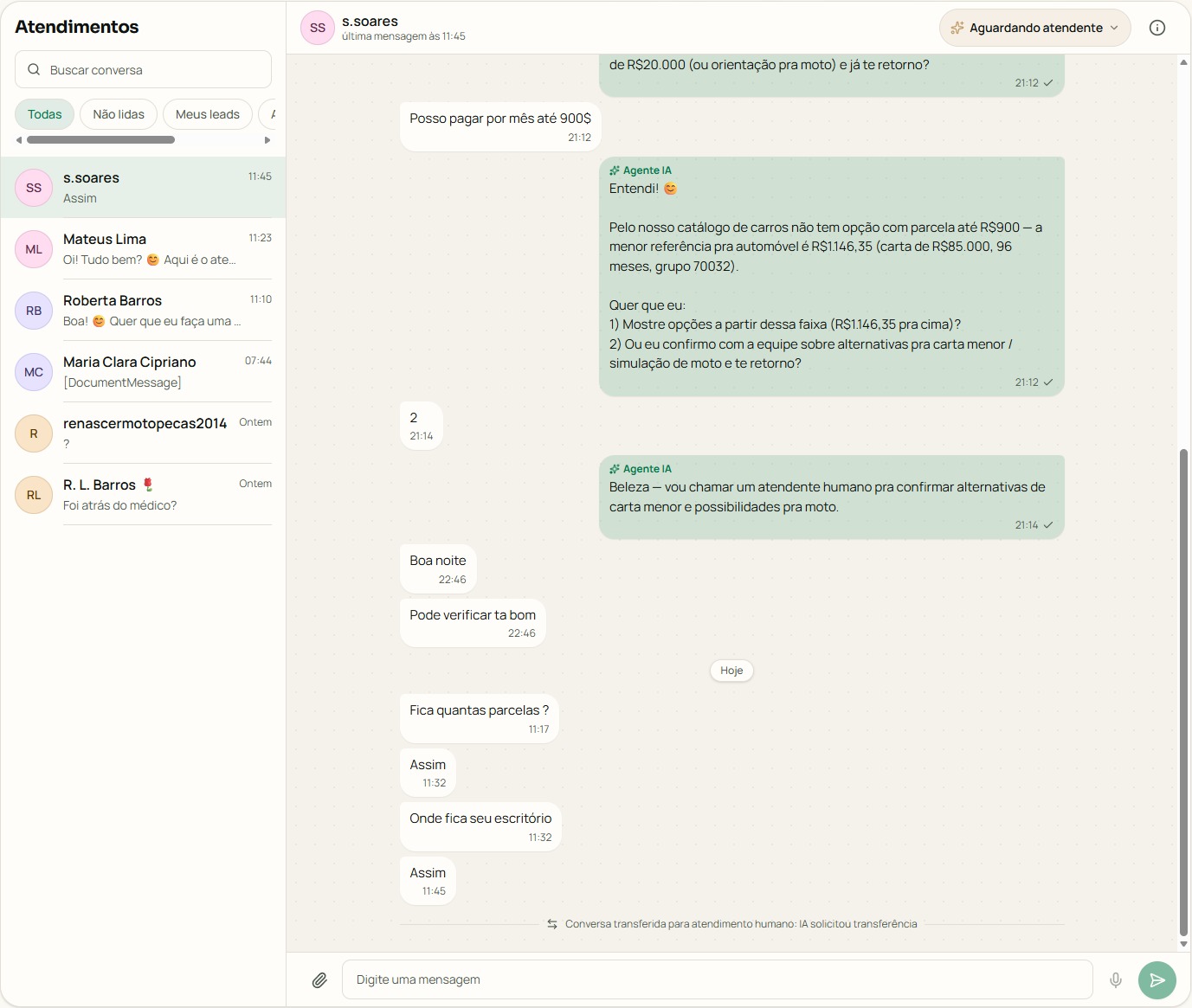
Task: Click the s.soares name in chat header
Action: click(x=370, y=21)
